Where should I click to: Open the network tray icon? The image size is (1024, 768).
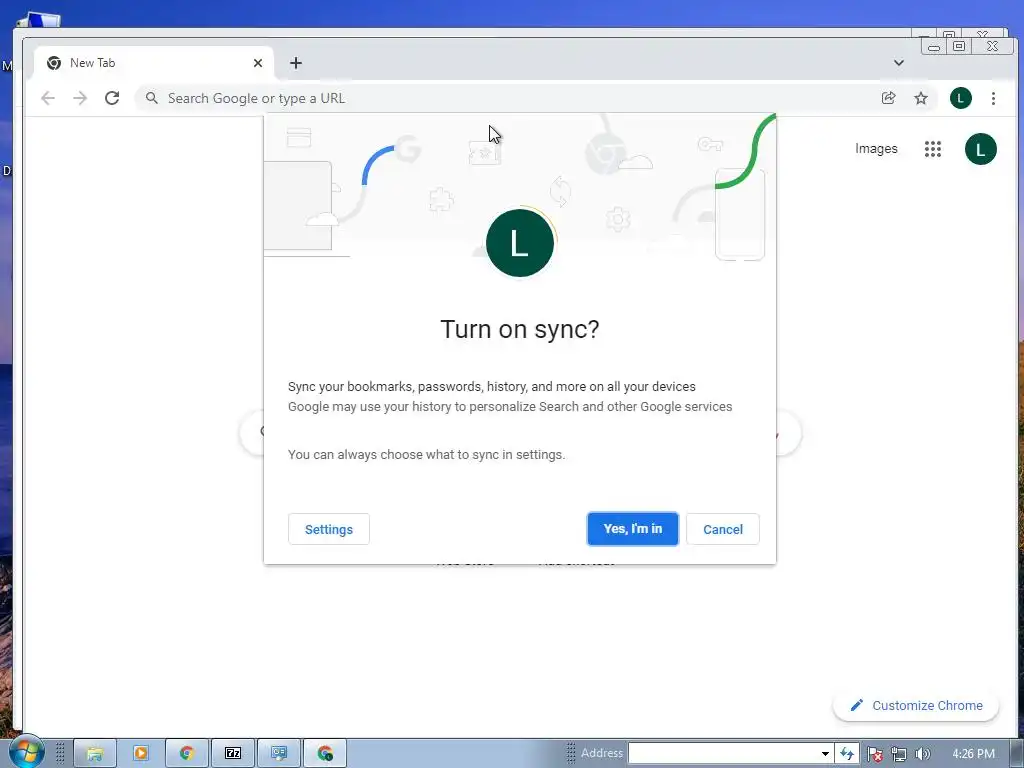tap(899, 754)
